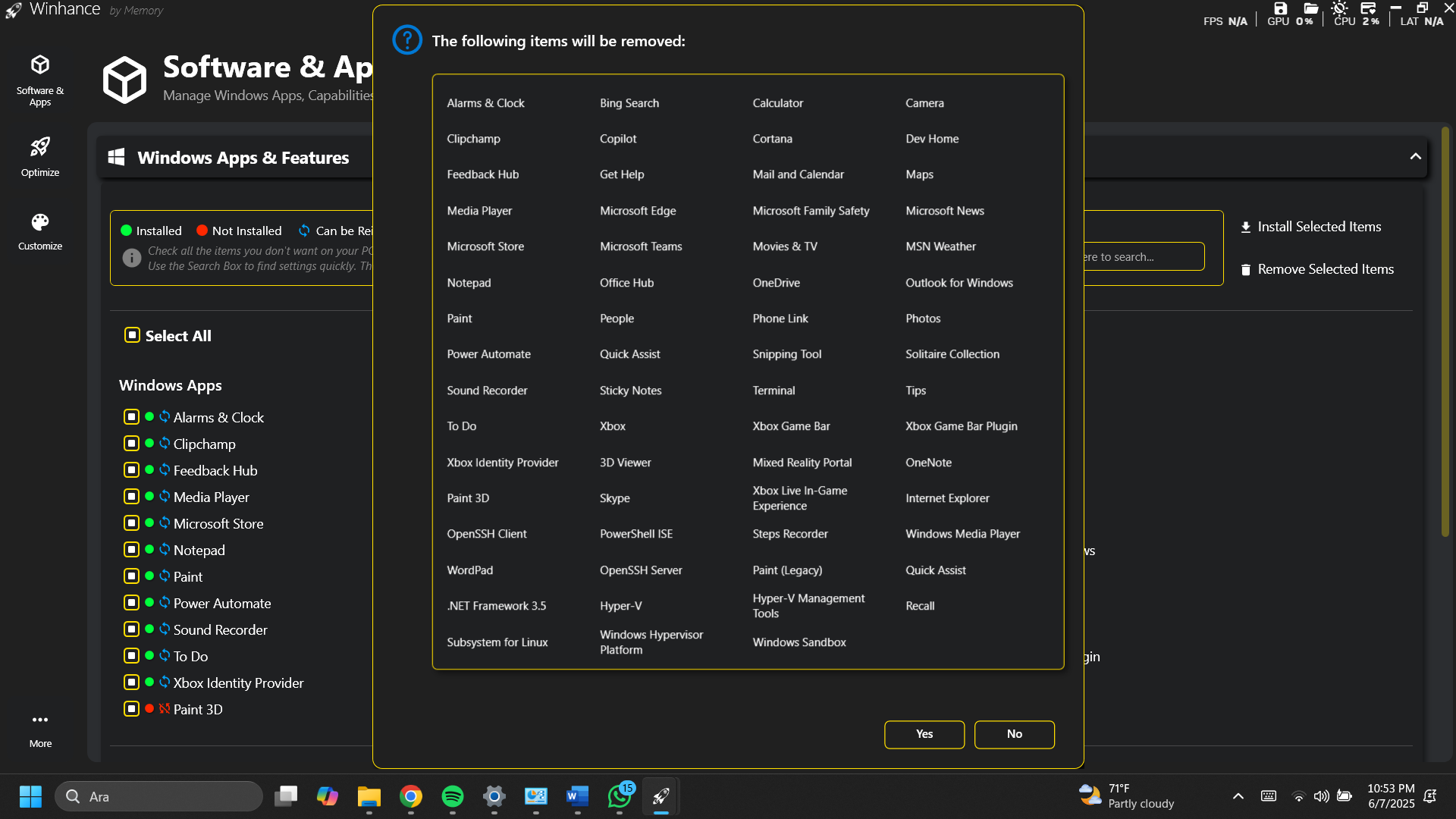Uncheck the Clipchamp checkbox
The image size is (1456, 819).
[131, 444]
